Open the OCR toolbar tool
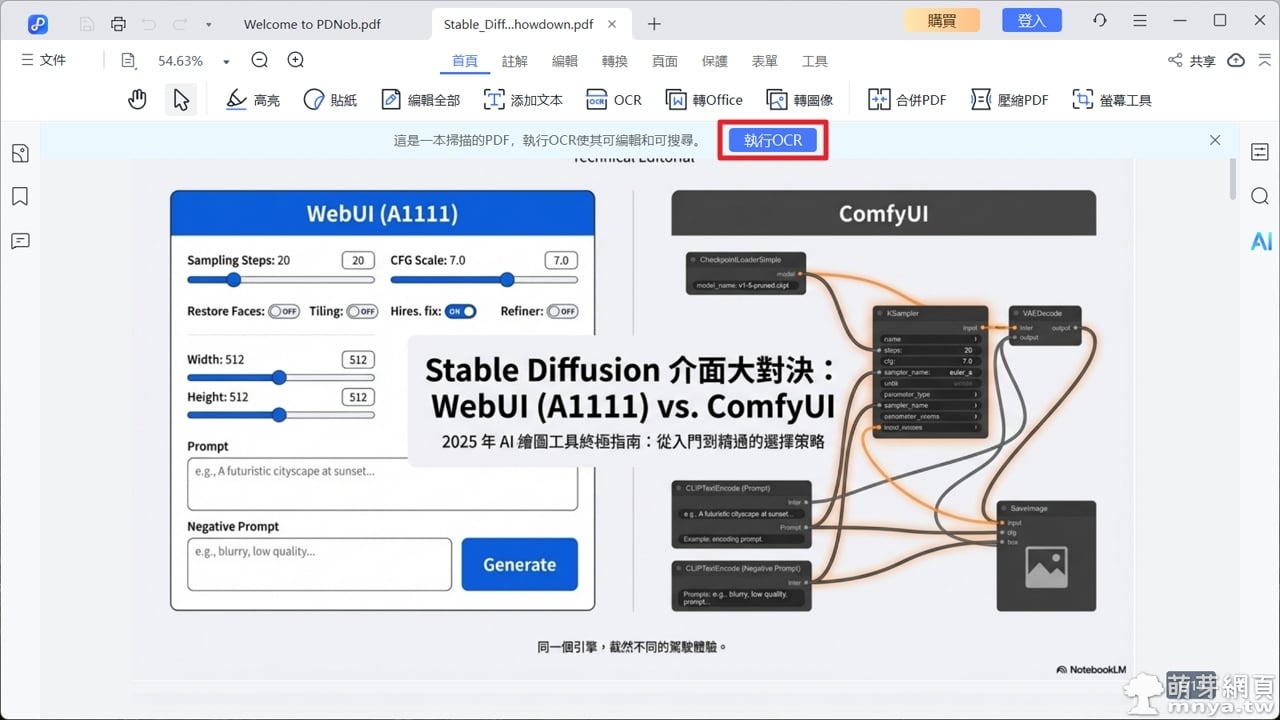The width and height of the screenshot is (1280, 720). point(614,100)
